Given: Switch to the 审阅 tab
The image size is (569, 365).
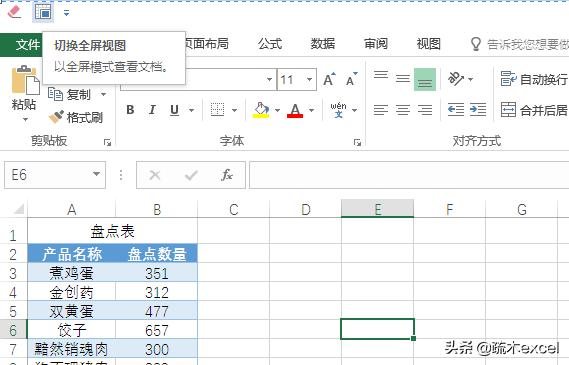Looking at the screenshot, I should point(376,44).
